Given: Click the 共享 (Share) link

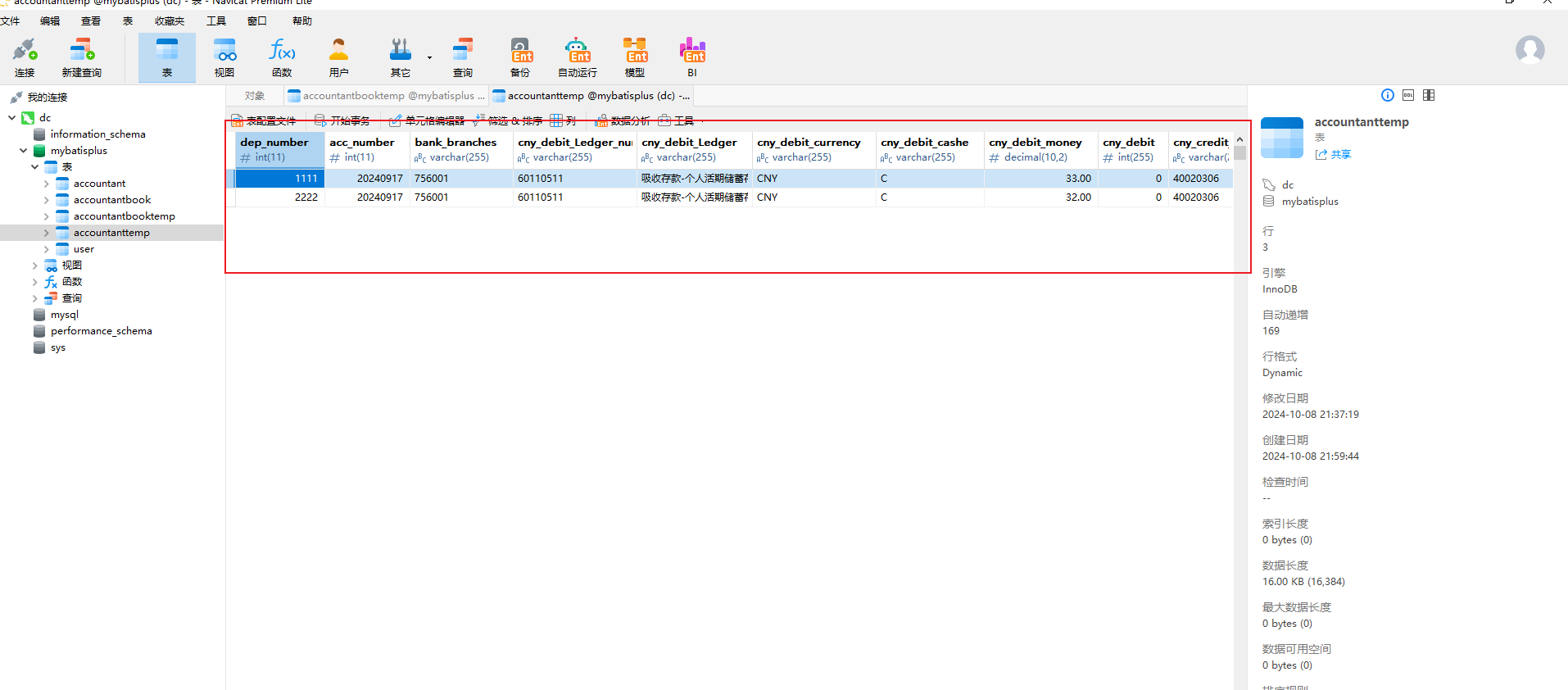Looking at the screenshot, I should click(1333, 154).
